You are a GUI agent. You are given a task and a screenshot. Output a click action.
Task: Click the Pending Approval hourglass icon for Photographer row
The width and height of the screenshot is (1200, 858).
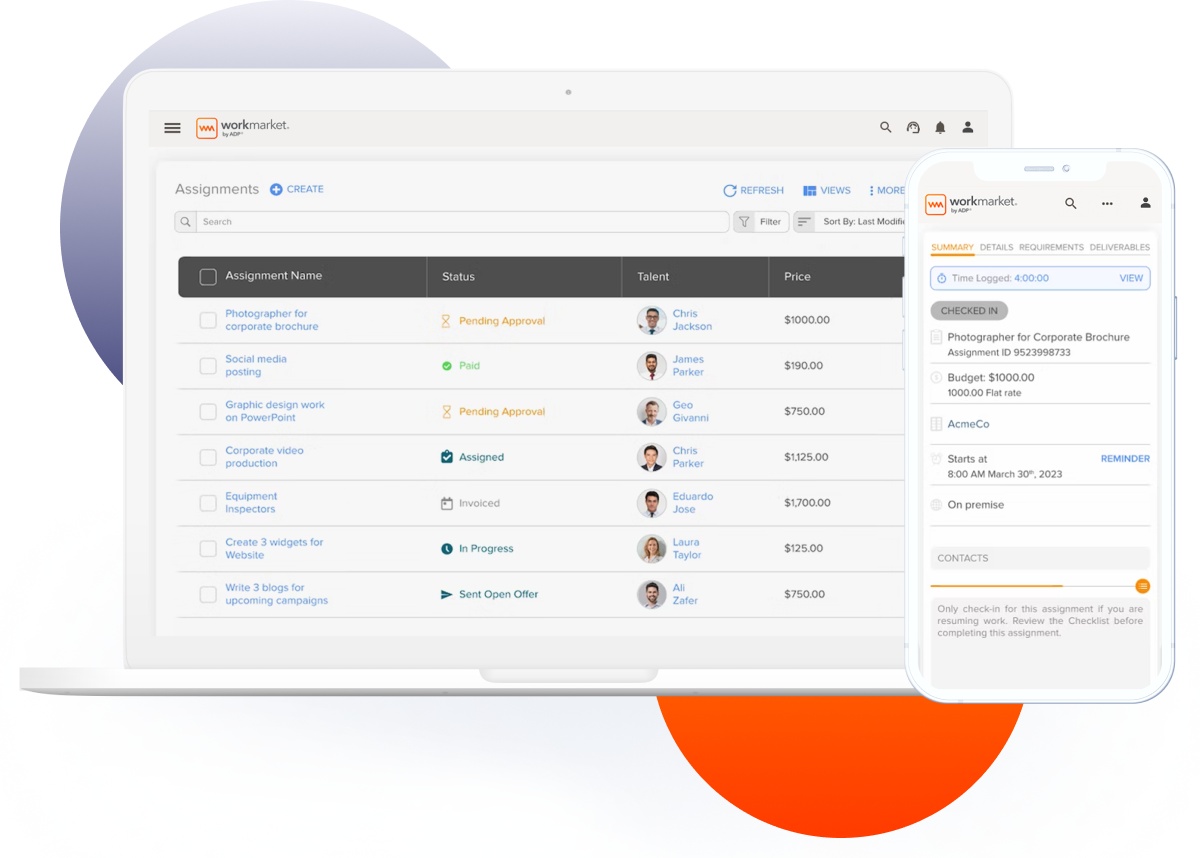[446, 321]
